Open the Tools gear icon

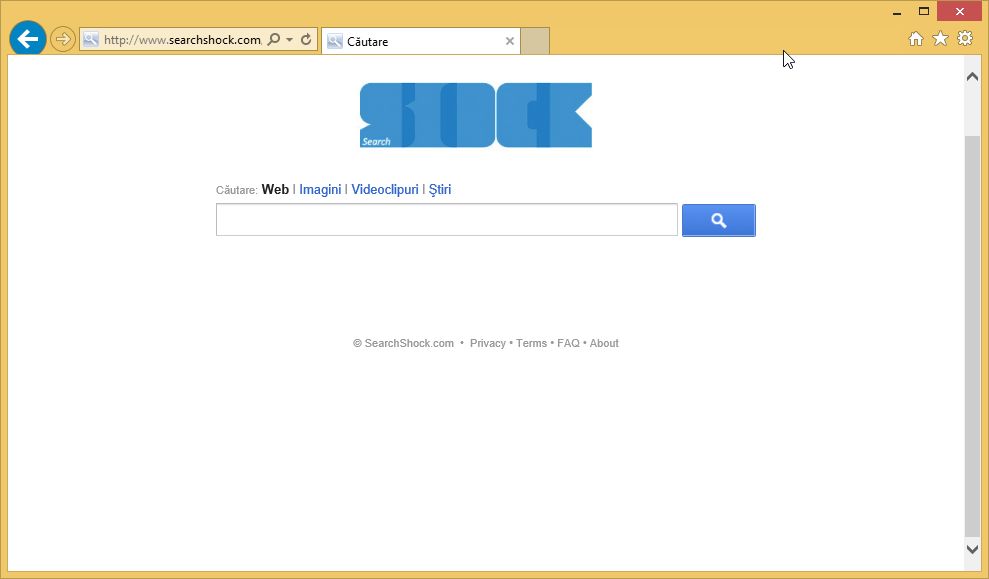(x=965, y=38)
